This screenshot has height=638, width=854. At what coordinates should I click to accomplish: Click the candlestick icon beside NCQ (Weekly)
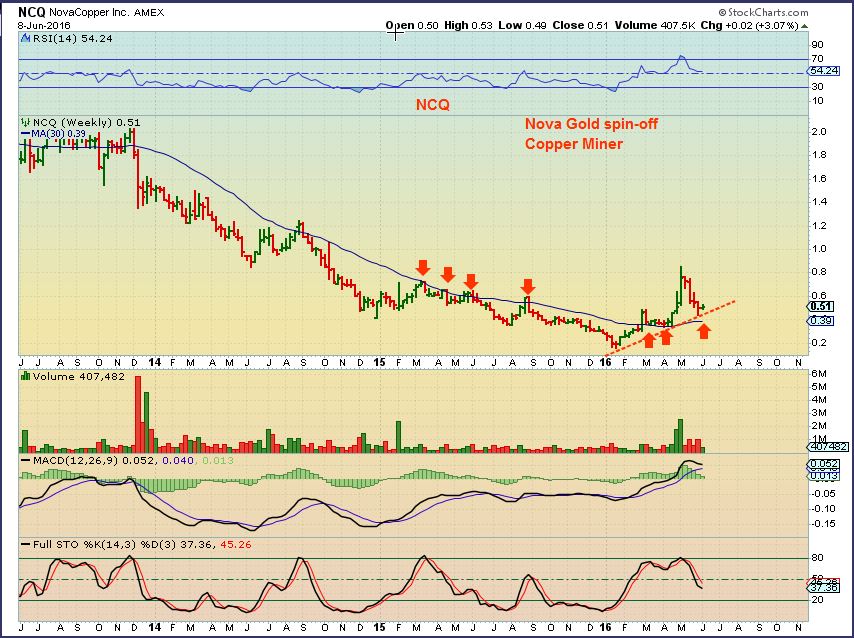click(25, 123)
